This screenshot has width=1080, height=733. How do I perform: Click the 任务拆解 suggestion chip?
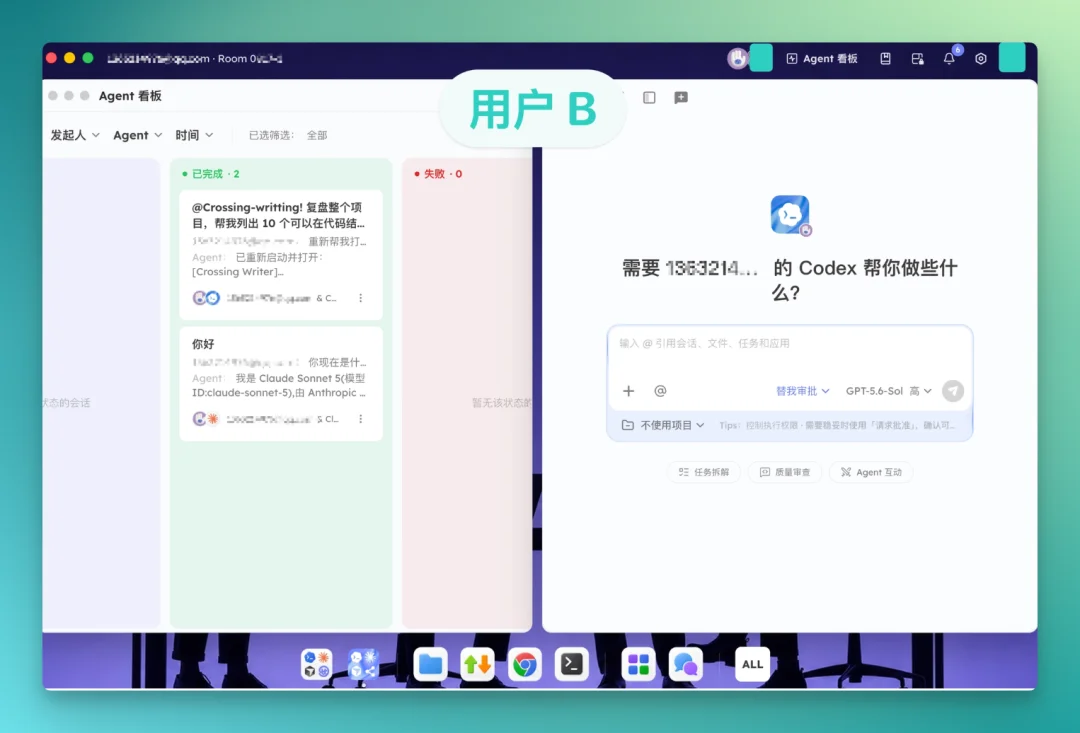[703, 472]
